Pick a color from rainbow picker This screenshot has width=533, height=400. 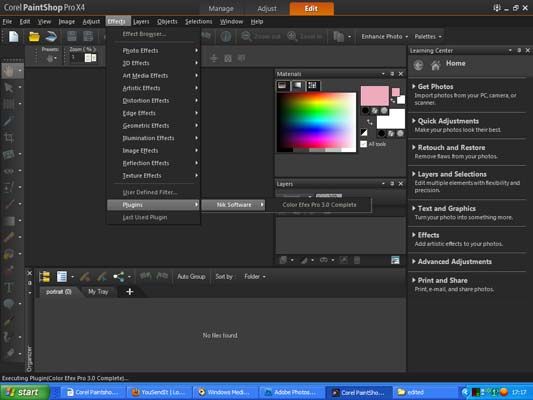[316, 122]
